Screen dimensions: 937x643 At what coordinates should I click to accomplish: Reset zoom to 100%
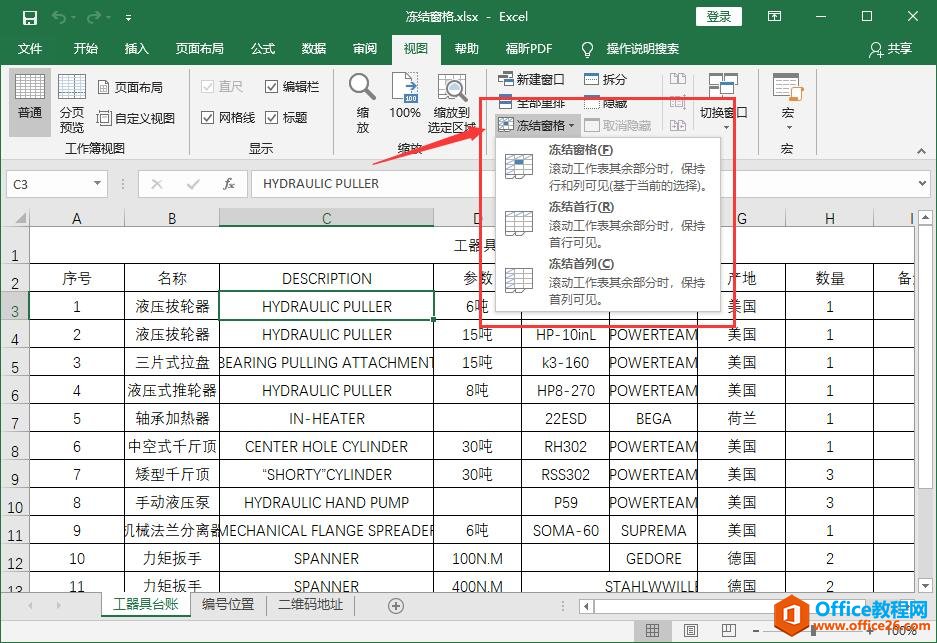(405, 96)
